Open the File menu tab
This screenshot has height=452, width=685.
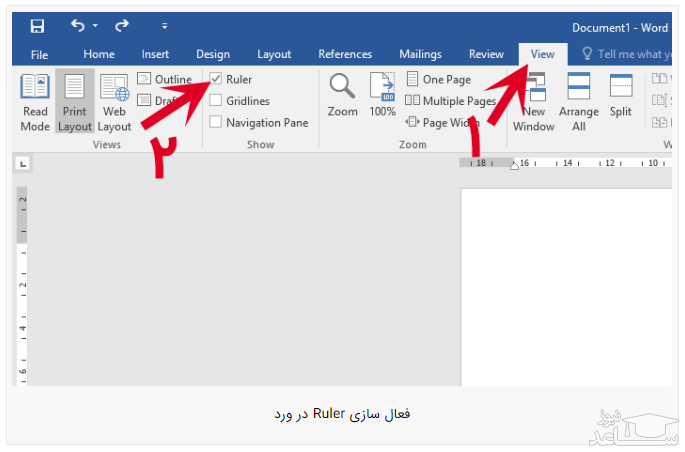39,54
